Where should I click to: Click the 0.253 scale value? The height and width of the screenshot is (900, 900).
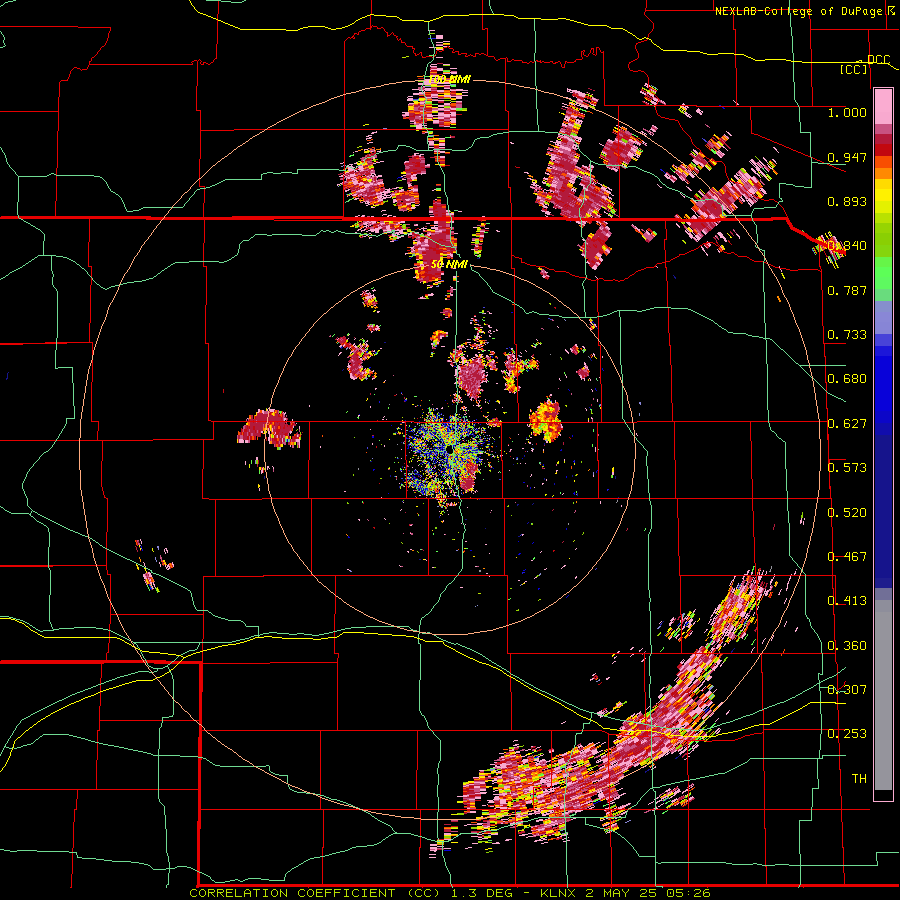[847, 734]
